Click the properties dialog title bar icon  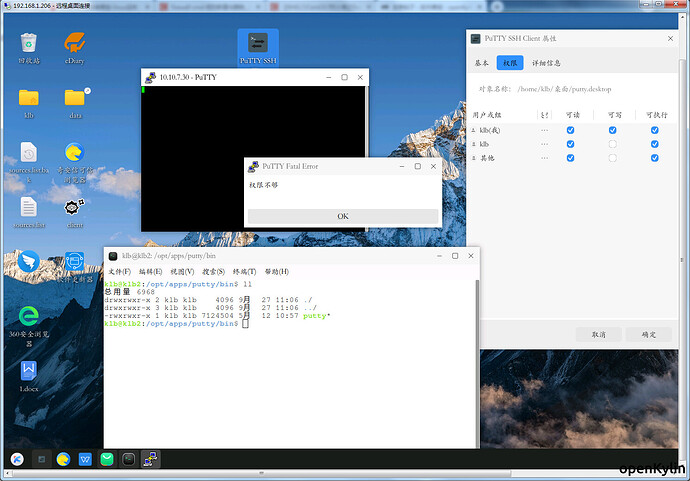point(475,39)
